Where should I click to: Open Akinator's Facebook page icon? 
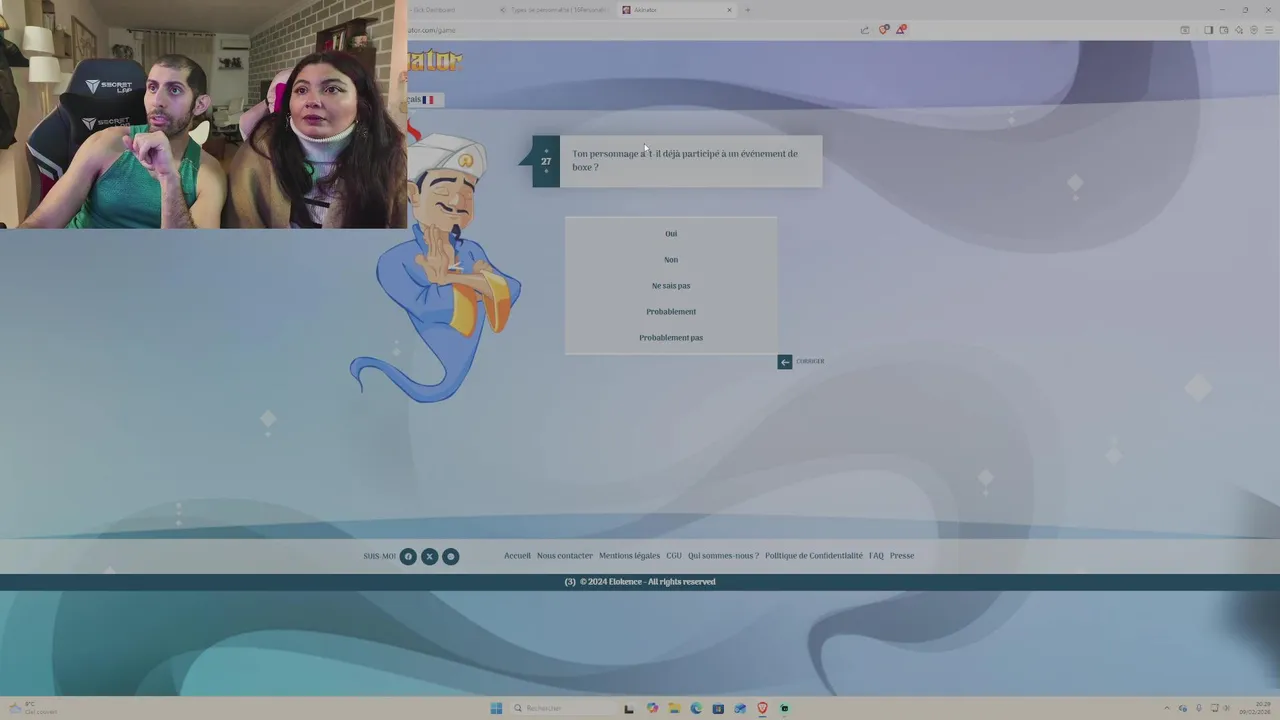click(x=408, y=556)
